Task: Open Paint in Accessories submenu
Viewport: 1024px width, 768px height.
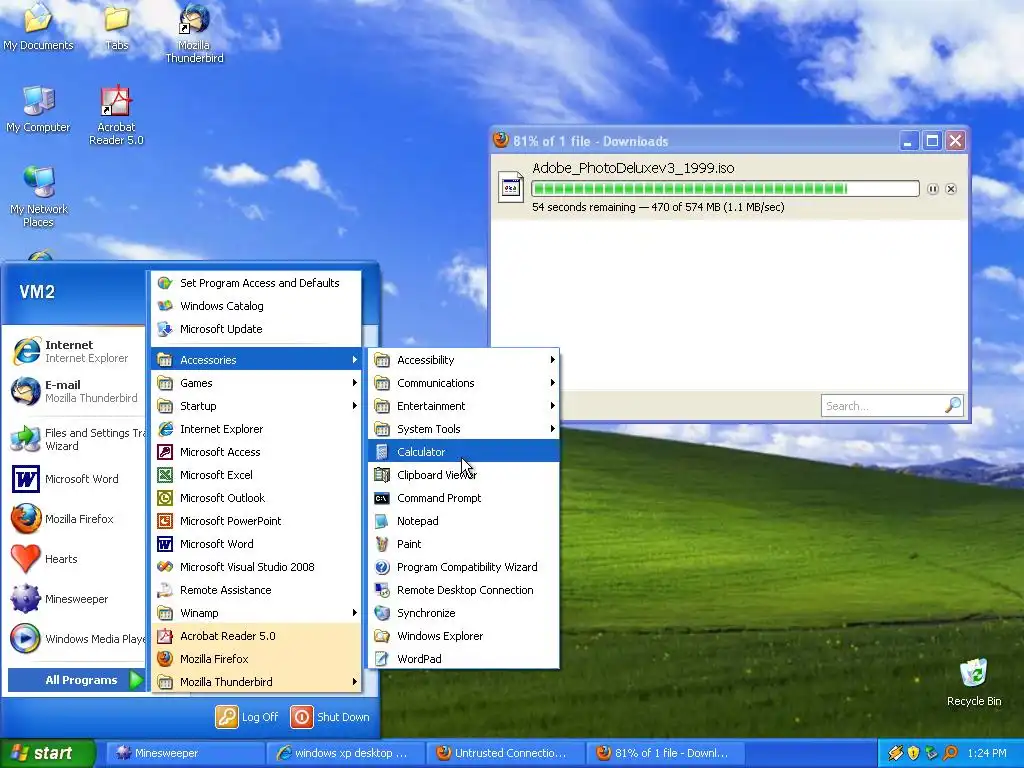Action: pyautogui.click(x=464, y=544)
